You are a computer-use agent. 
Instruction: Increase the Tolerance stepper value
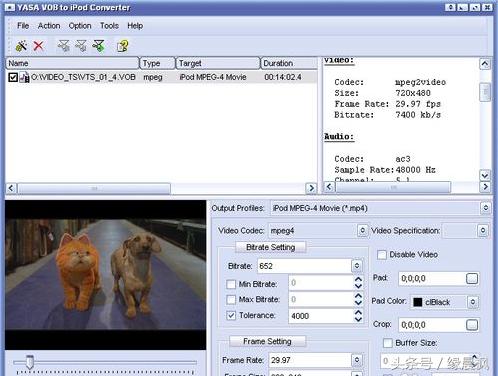click(x=358, y=312)
